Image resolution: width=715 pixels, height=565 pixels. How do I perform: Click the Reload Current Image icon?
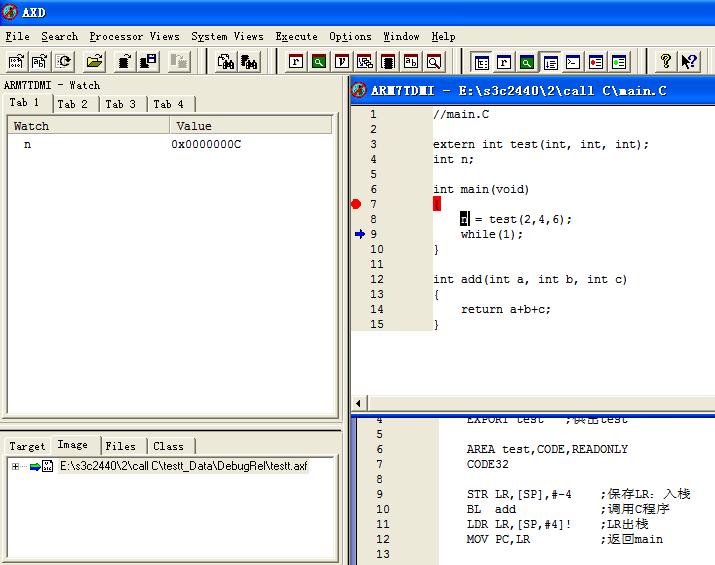(x=64, y=62)
